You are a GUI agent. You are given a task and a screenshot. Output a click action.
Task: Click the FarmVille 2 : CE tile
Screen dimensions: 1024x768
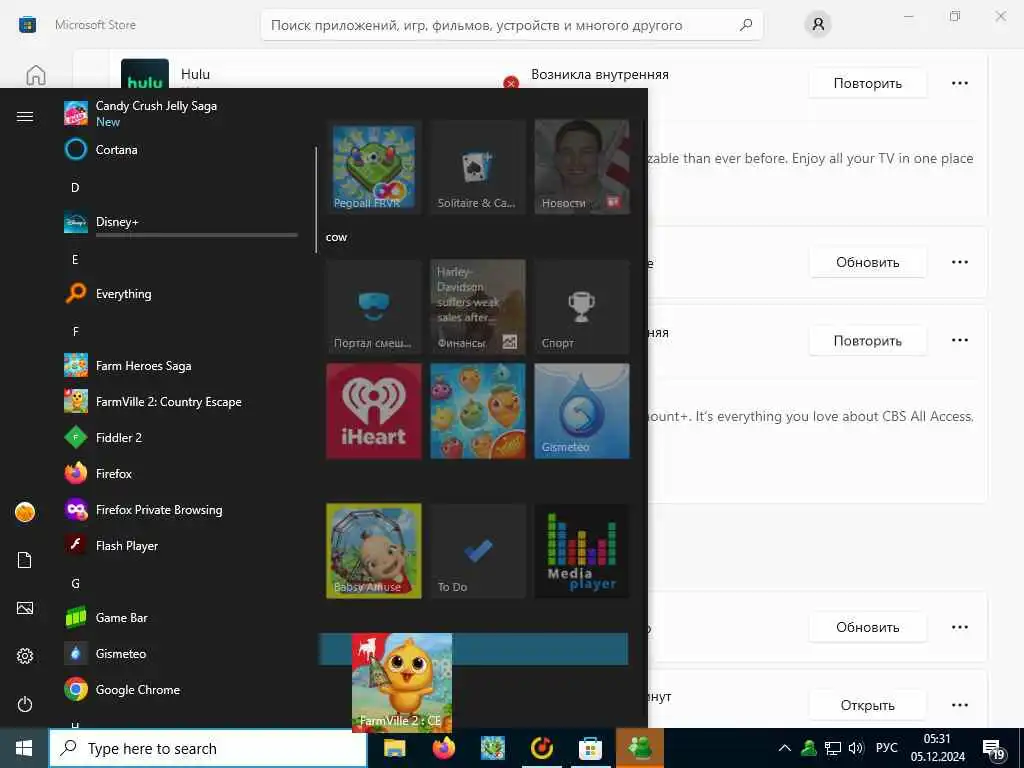coord(402,682)
